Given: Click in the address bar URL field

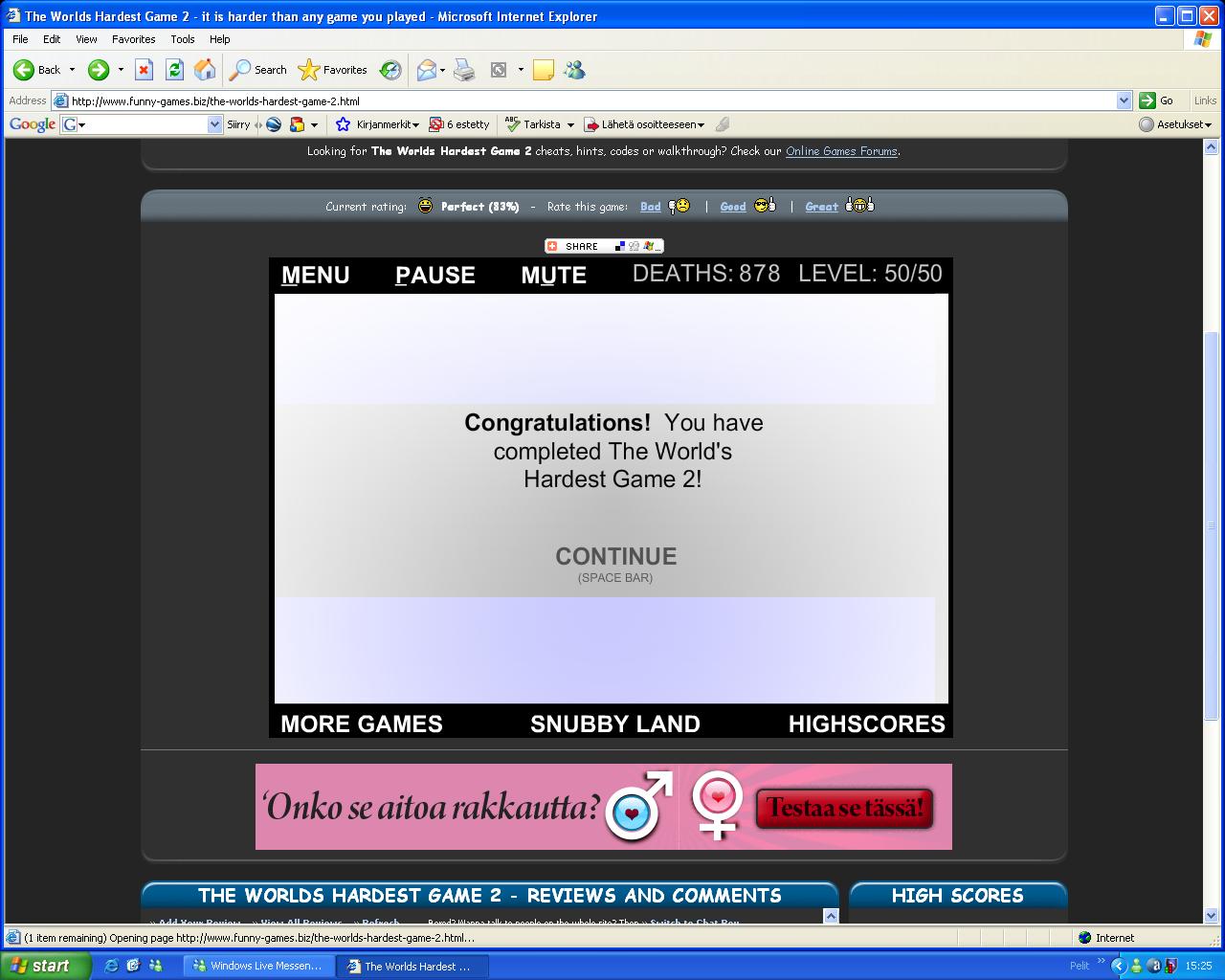Looking at the screenshot, I should (584, 100).
